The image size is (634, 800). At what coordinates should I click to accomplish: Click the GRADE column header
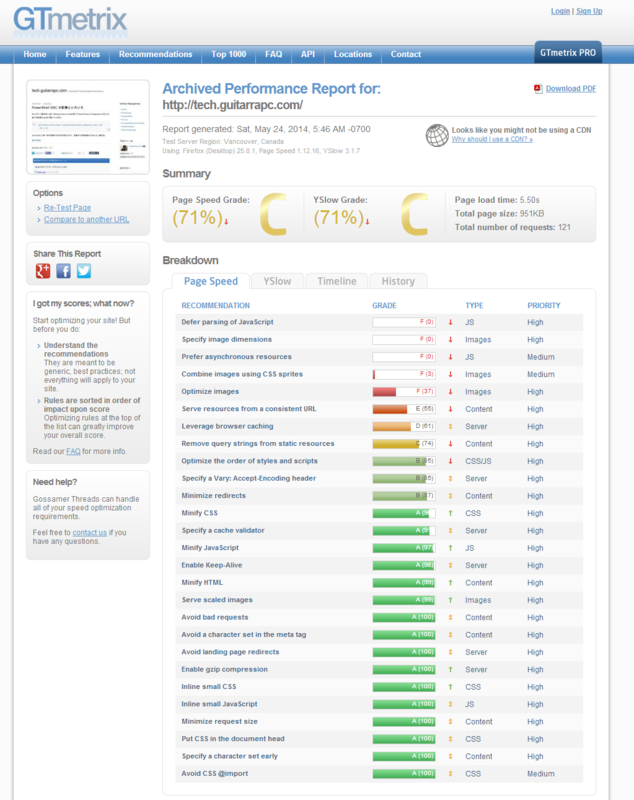pyautogui.click(x=384, y=306)
